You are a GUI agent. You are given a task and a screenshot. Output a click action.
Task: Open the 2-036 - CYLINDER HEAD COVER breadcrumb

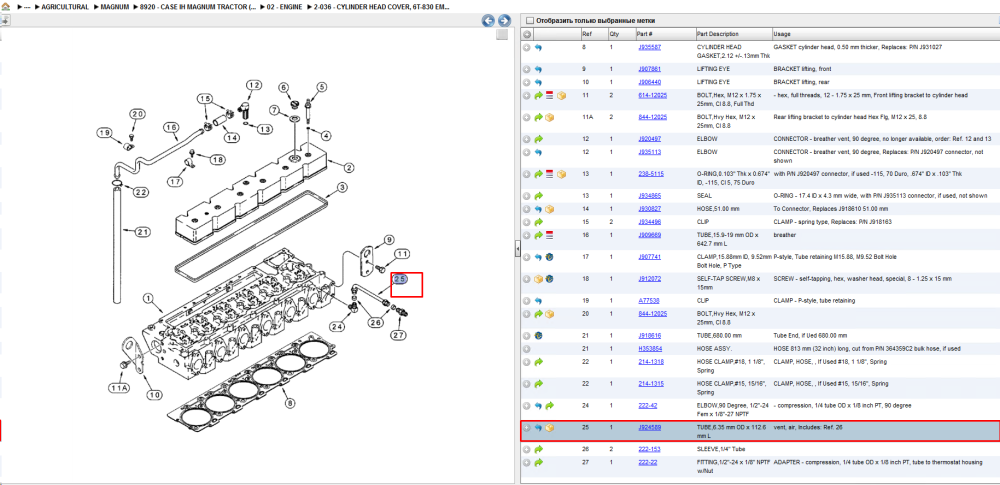pyautogui.click(x=382, y=7)
